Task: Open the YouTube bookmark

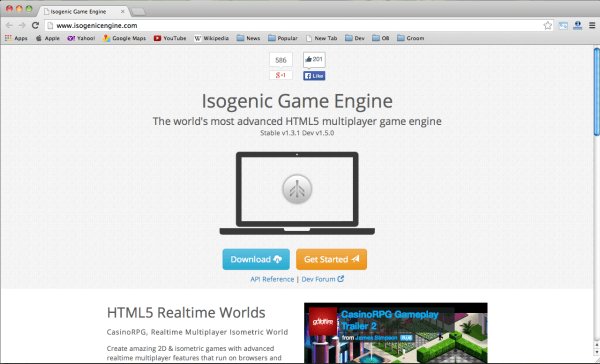Action: tap(170, 38)
